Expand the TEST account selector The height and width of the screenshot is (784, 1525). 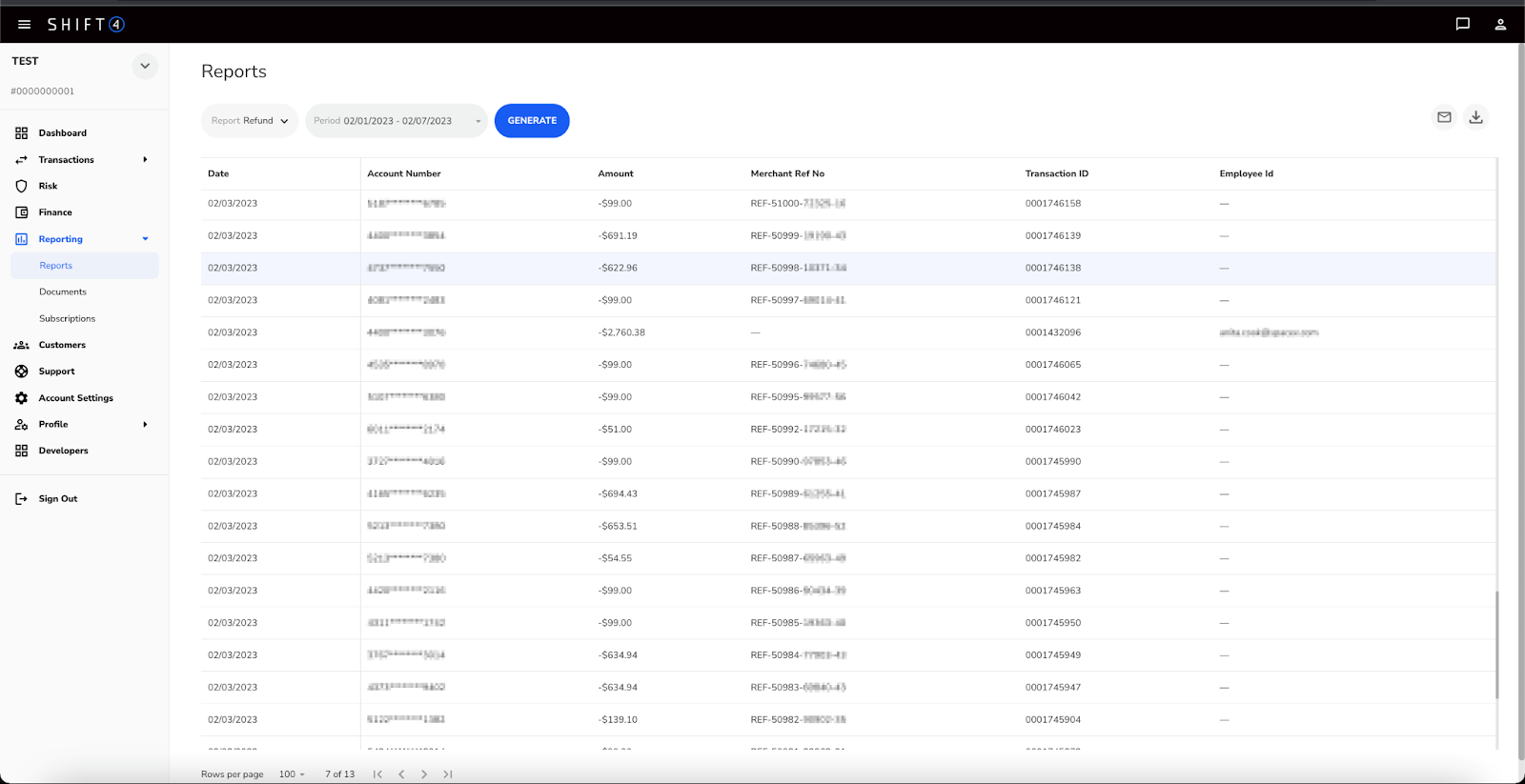pyautogui.click(x=145, y=66)
